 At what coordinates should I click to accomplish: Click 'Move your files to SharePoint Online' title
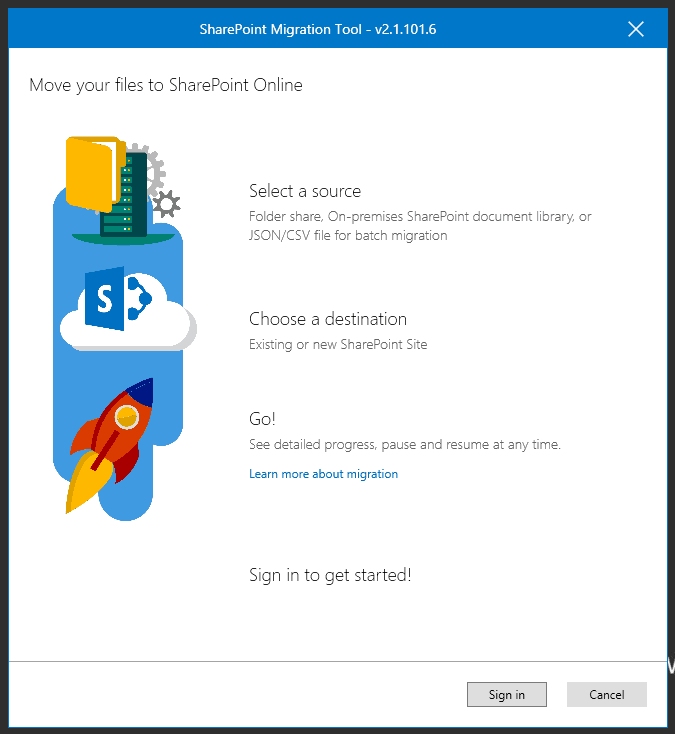(166, 85)
